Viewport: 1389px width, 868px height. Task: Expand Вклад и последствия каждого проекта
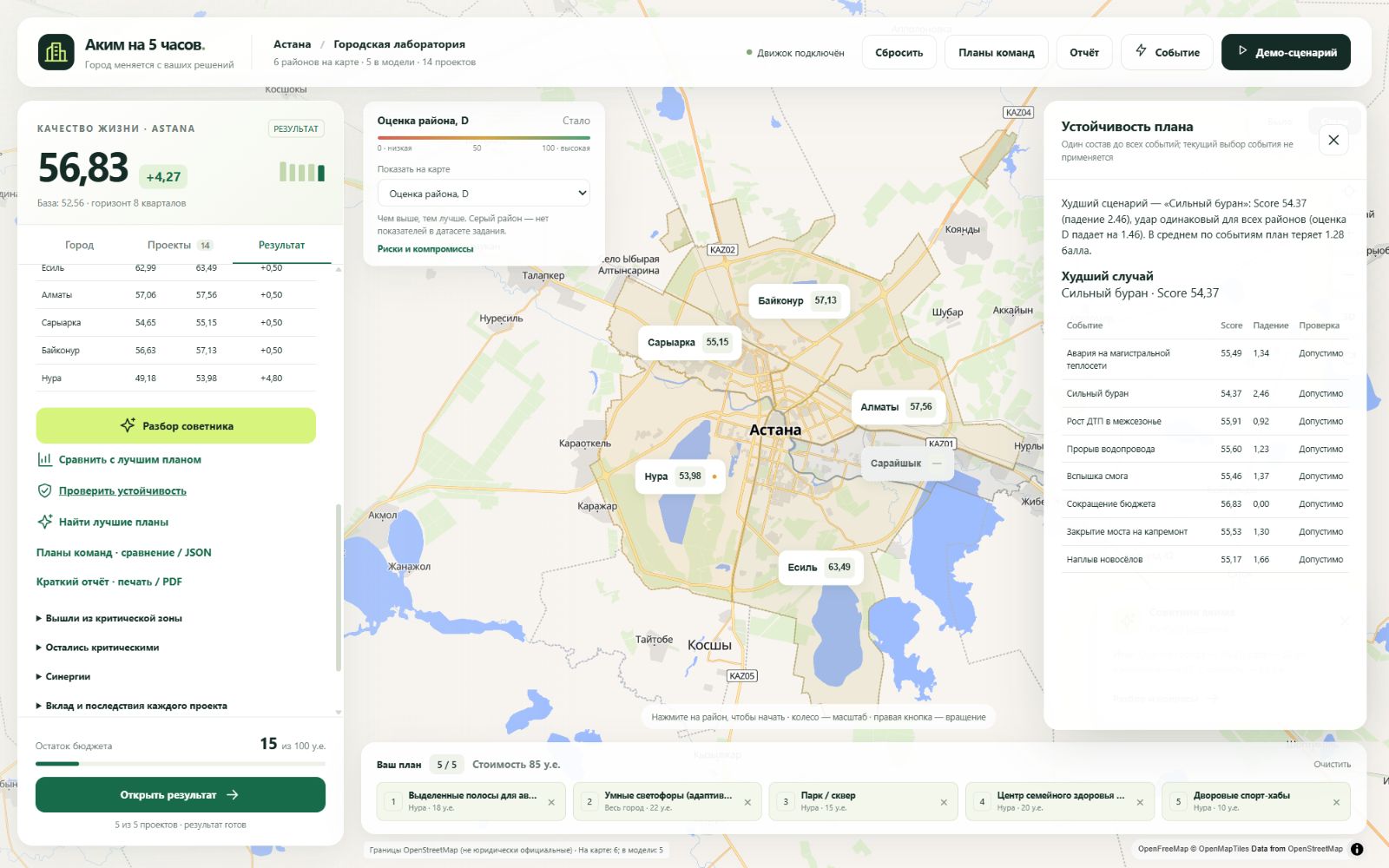[x=131, y=706]
